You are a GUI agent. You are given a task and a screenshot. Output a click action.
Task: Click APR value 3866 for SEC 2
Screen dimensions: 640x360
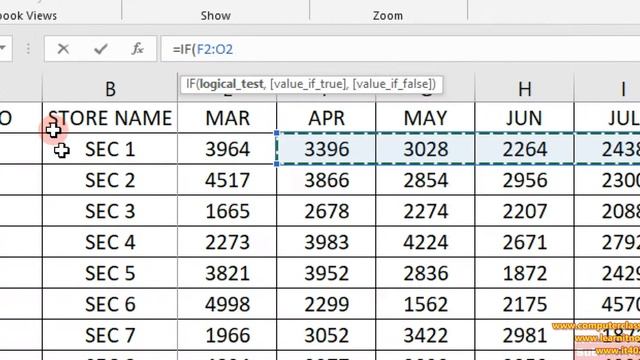(327, 180)
